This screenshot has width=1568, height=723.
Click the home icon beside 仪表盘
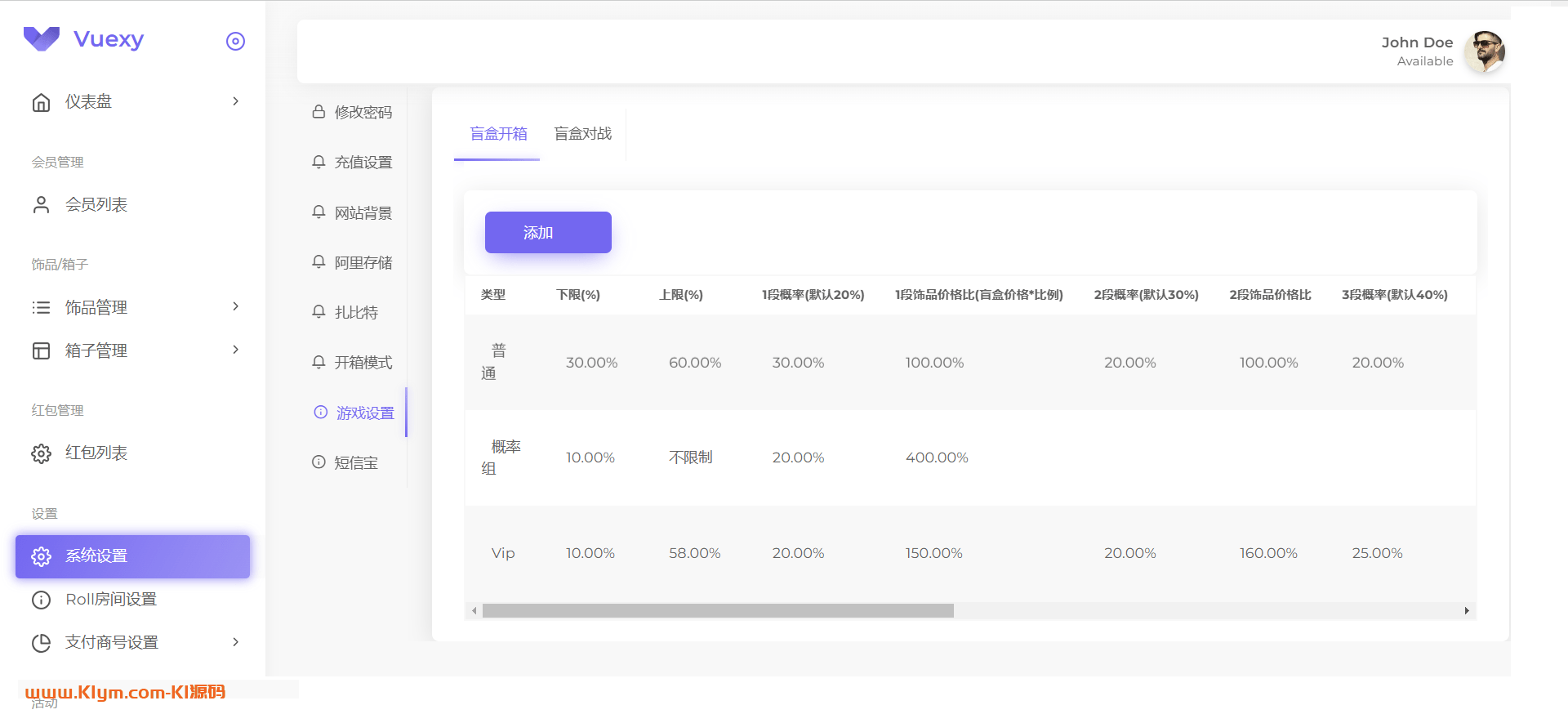pos(41,102)
